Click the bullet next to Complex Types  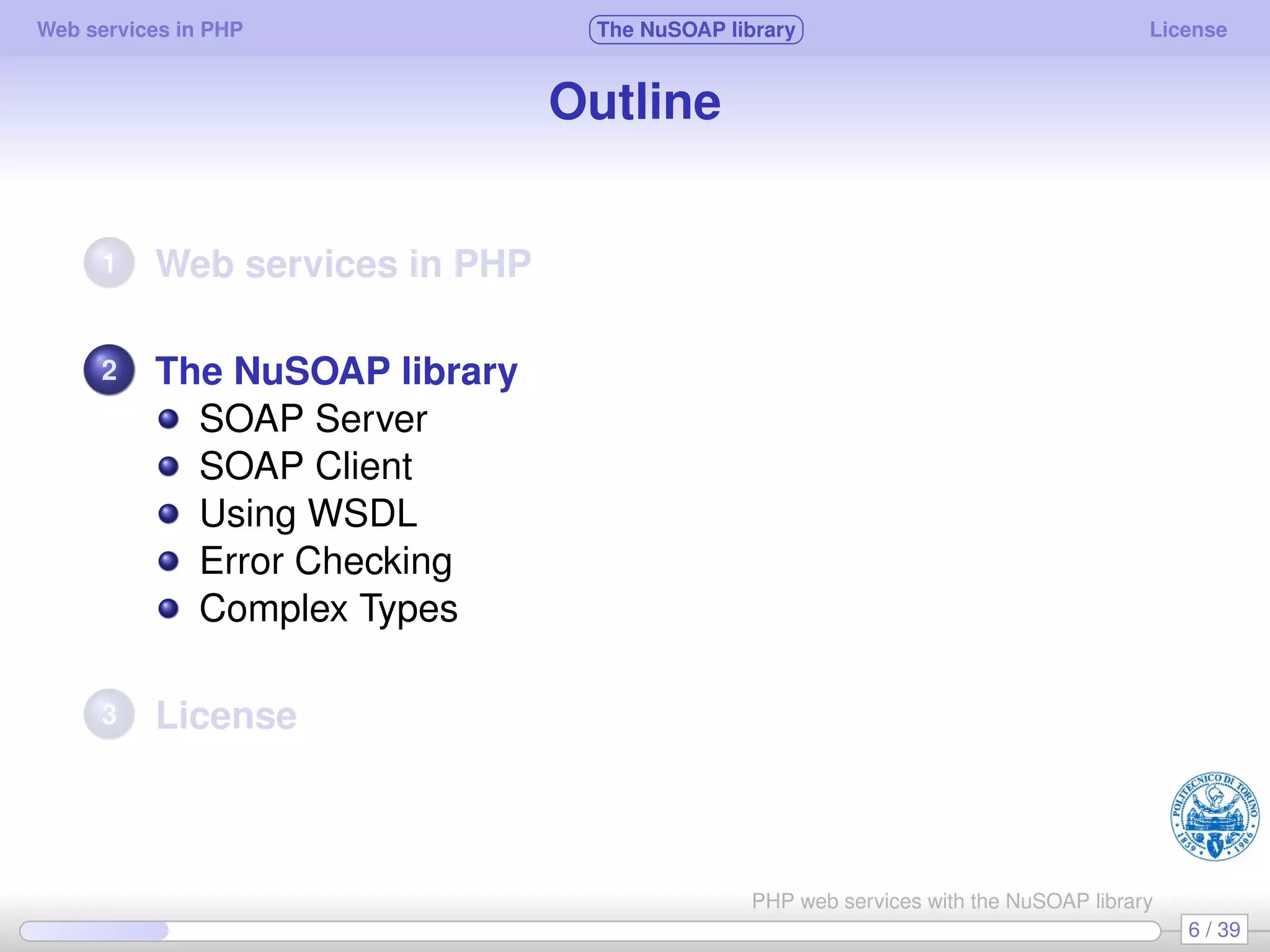(x=168, y=609)
